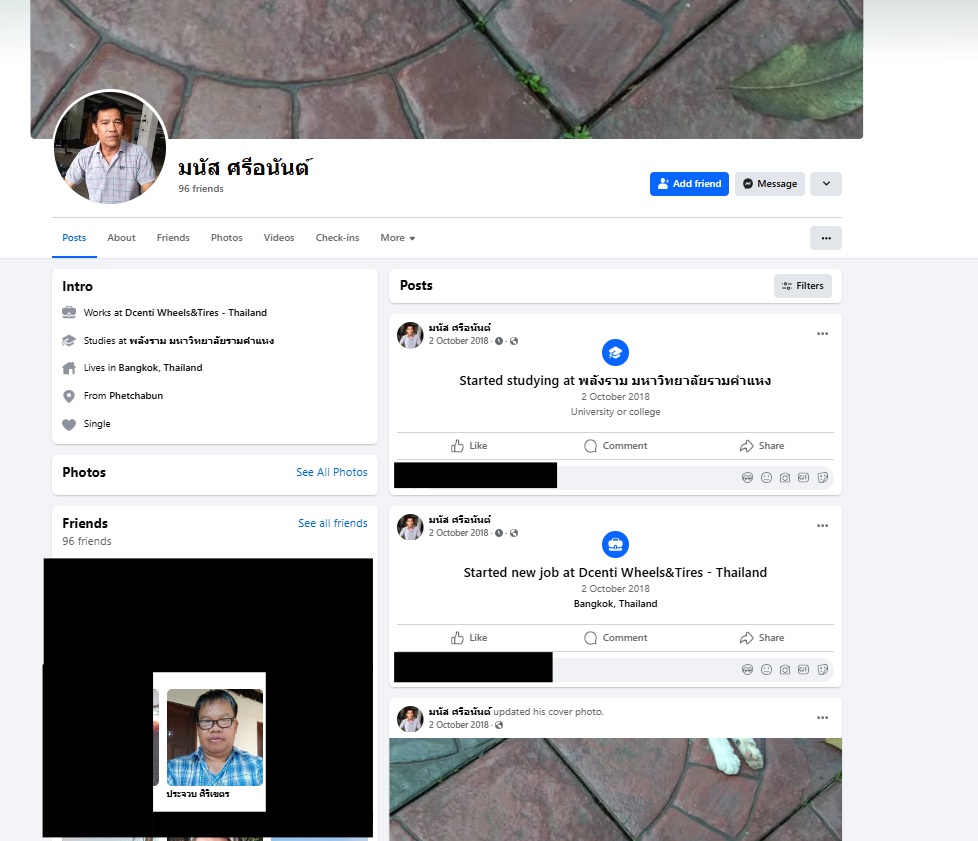
Task: Open the round profile picture
Action: [110, 147]
